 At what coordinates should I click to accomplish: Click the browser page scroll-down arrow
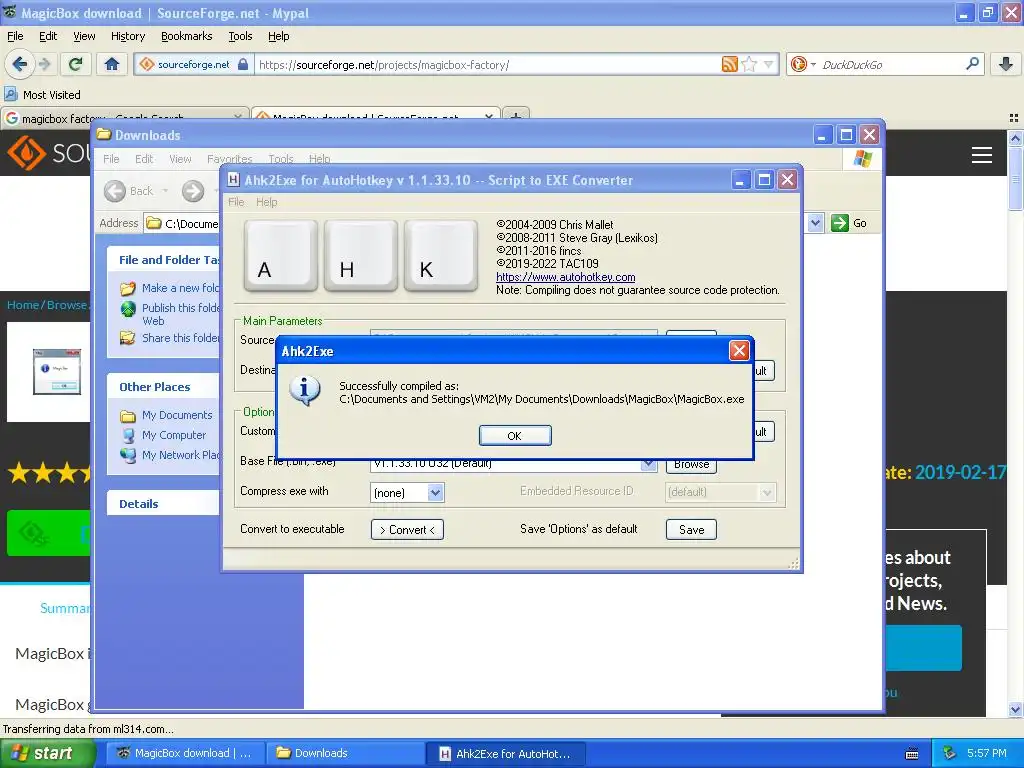(x=1016, y=709)
